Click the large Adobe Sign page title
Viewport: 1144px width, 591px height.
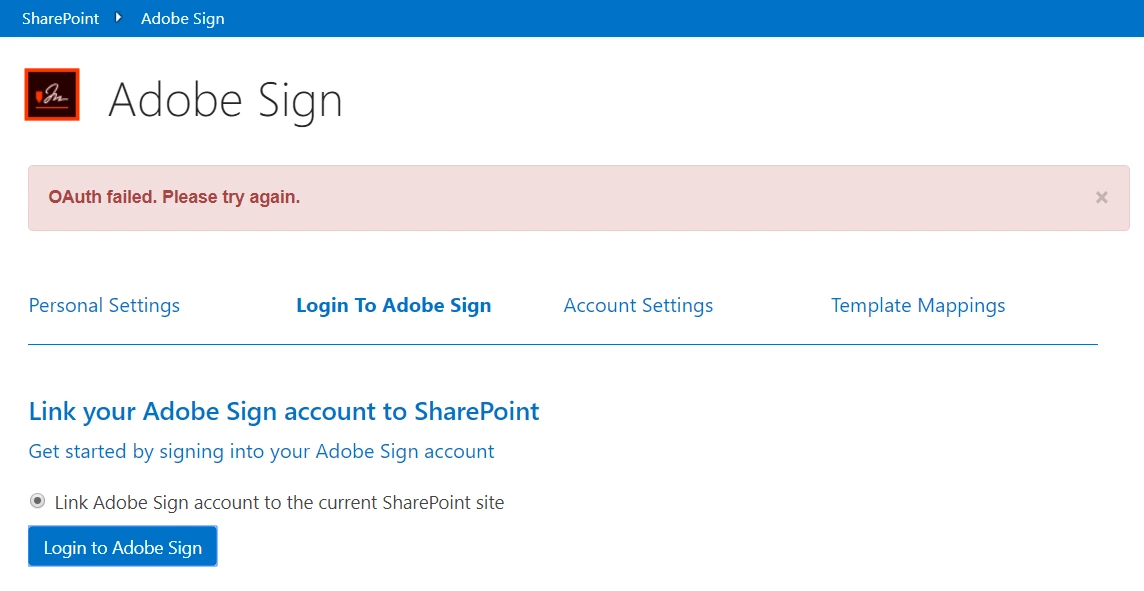(225, 100)
